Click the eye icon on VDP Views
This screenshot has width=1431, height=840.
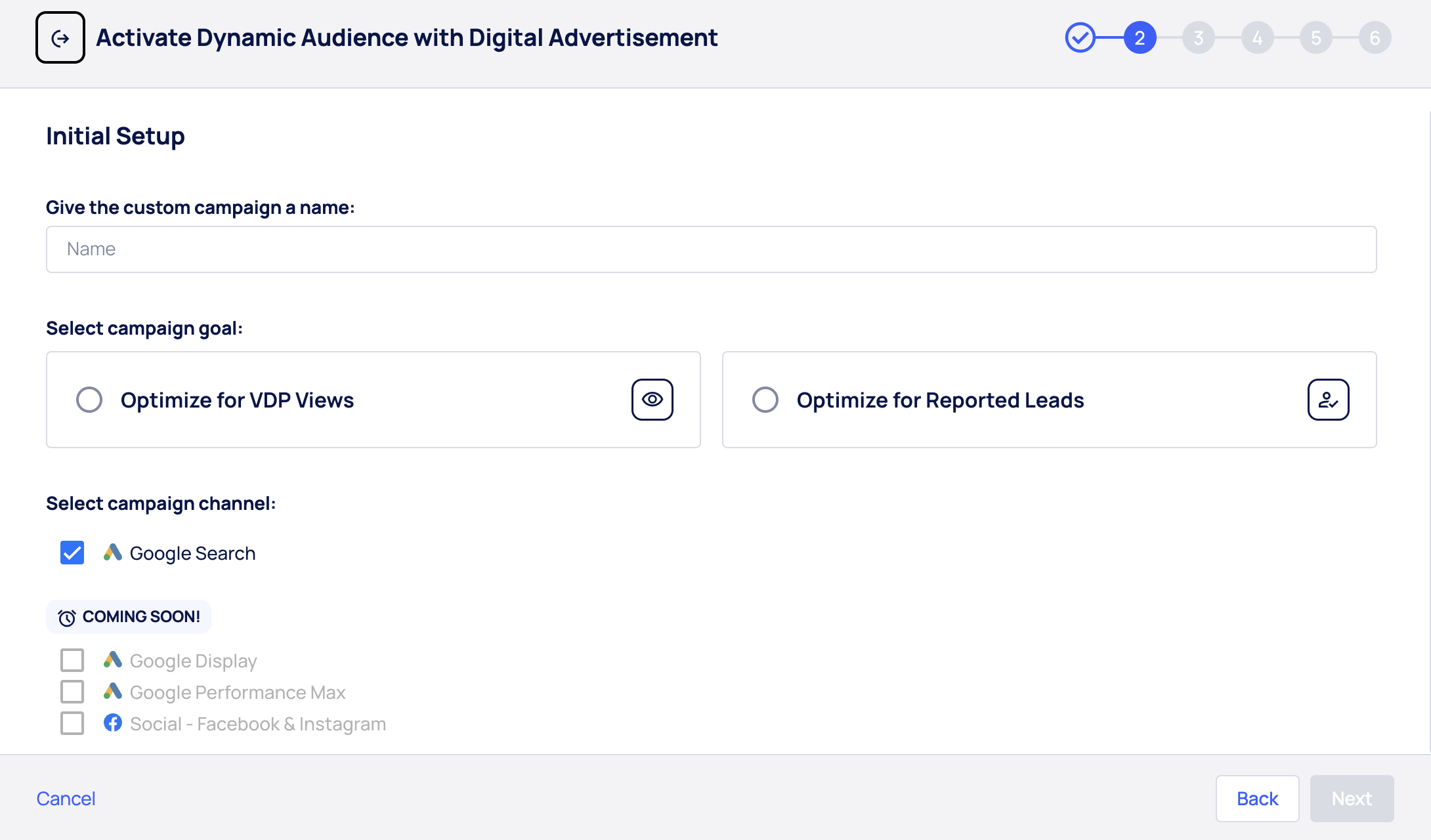click(652, 400)
